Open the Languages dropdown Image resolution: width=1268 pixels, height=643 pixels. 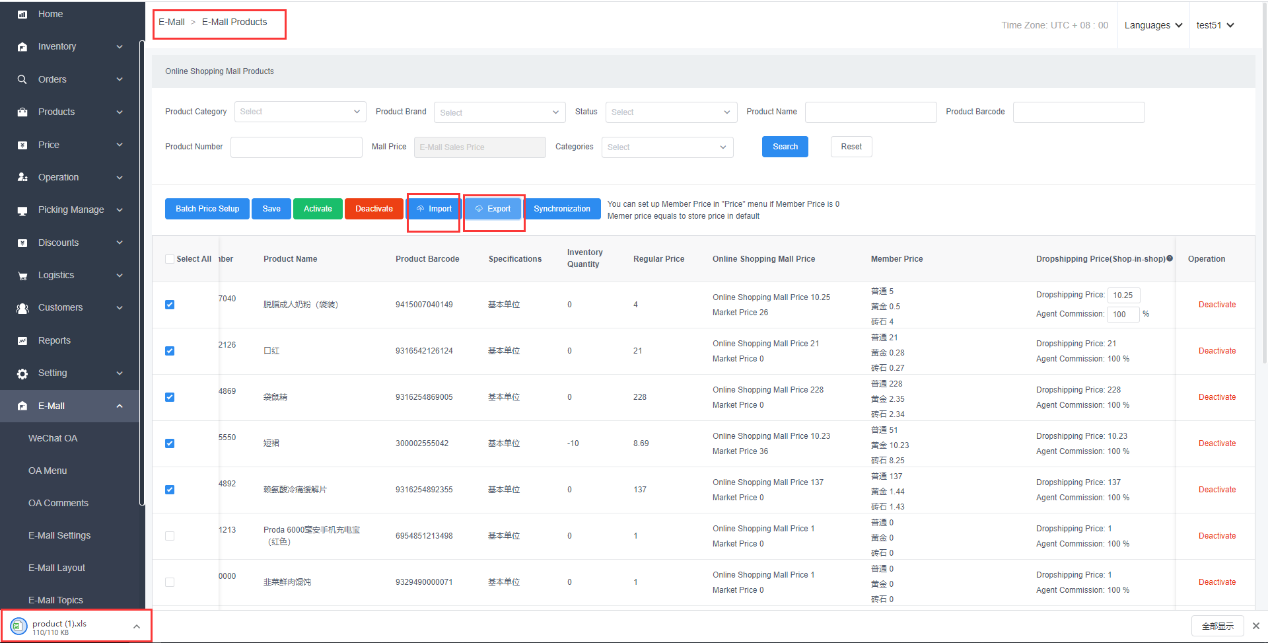click(1152, 25)
